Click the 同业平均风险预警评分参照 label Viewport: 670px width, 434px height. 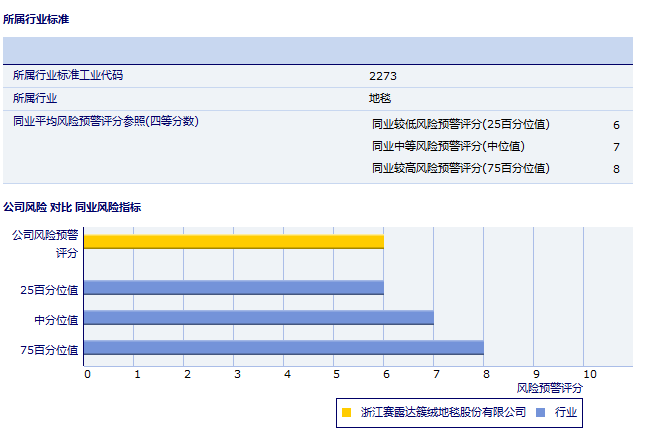coord(106,121)
